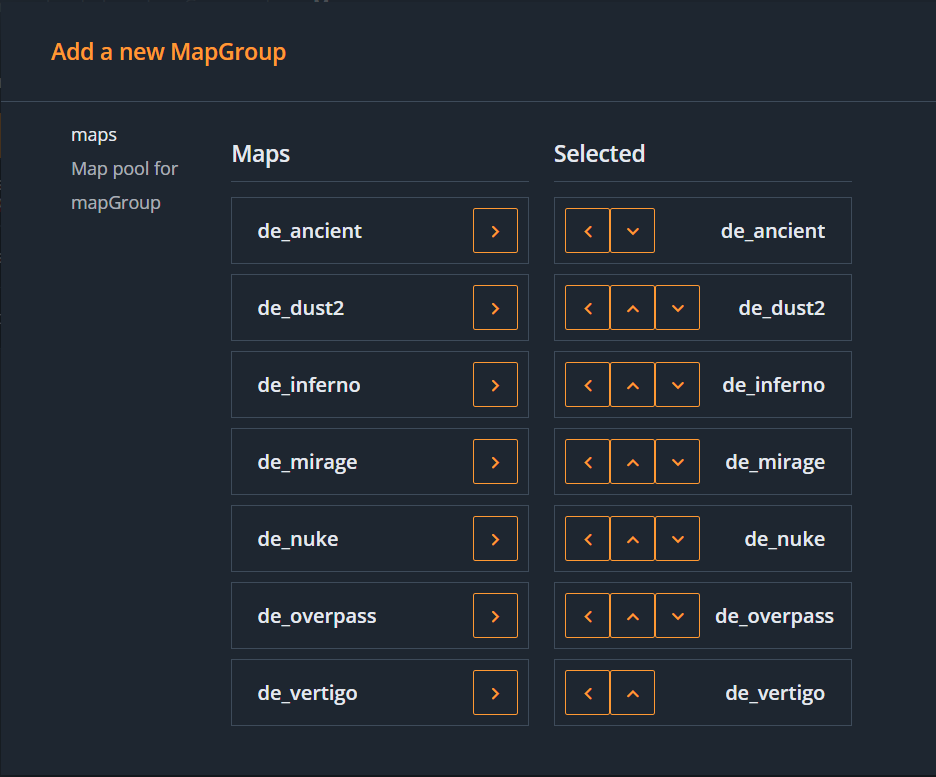Shift selected de_nuke up in order
The height and width of the screenshot is (777, 936).
tap(632, 539)
